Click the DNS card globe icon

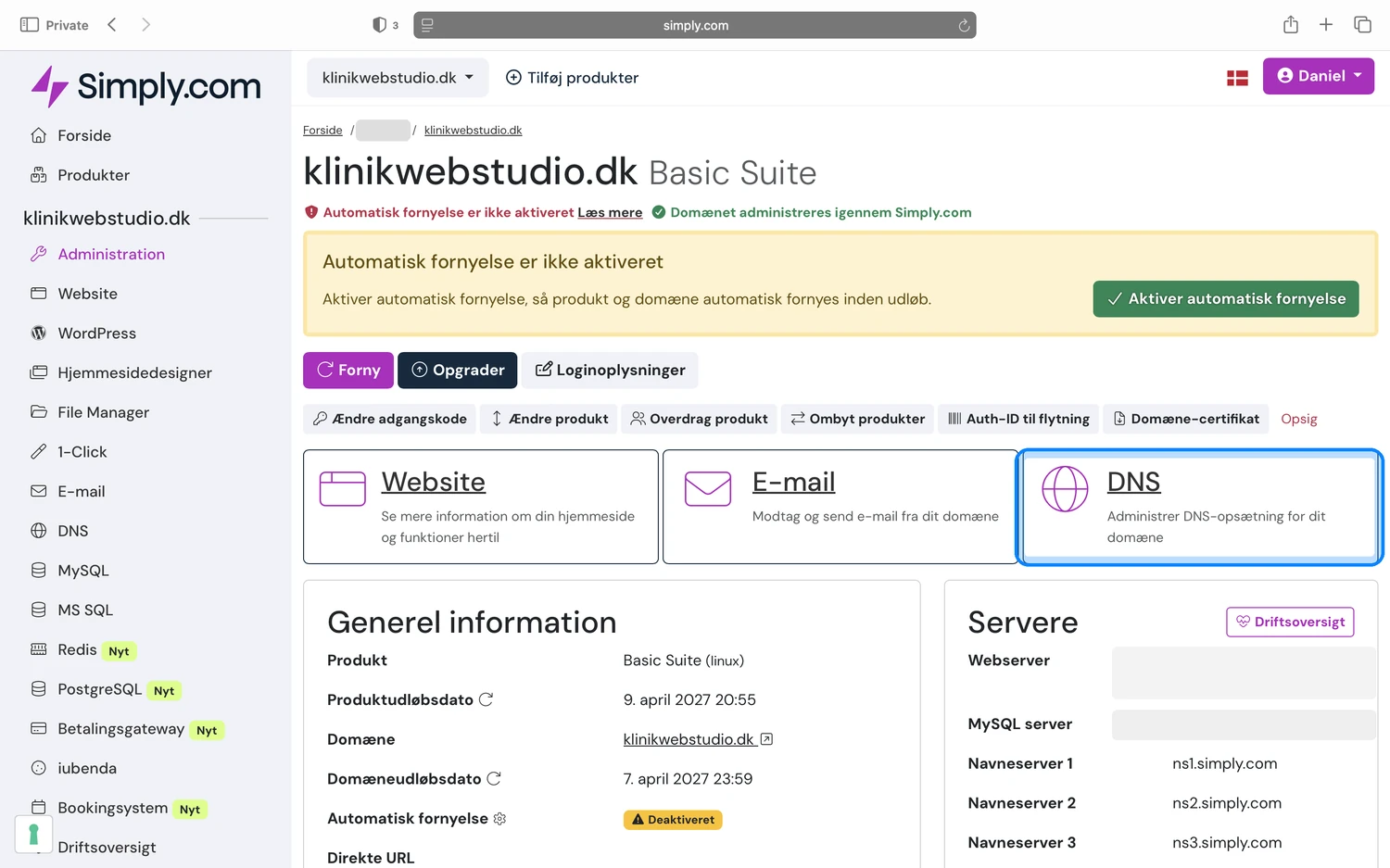tap(1065, 489)
